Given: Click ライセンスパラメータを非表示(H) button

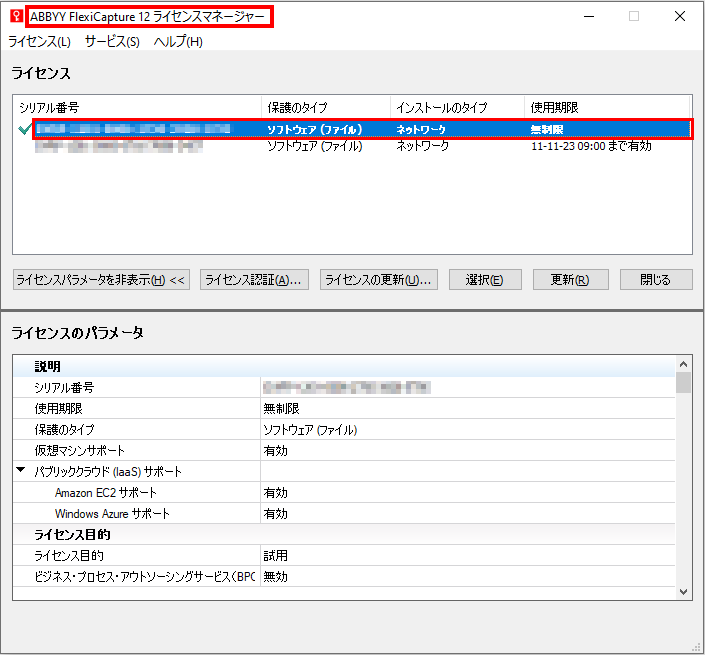Looking at the screenshot, I should coord(101,280).
